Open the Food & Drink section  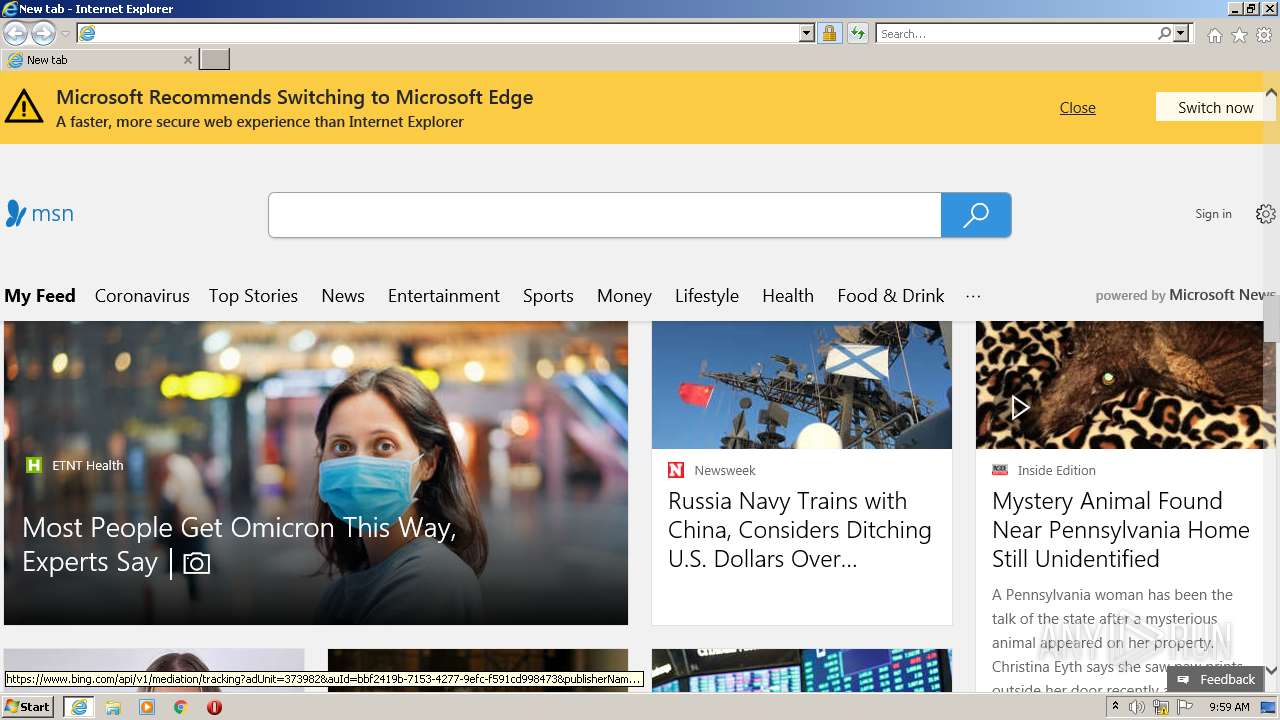(891, 296)
